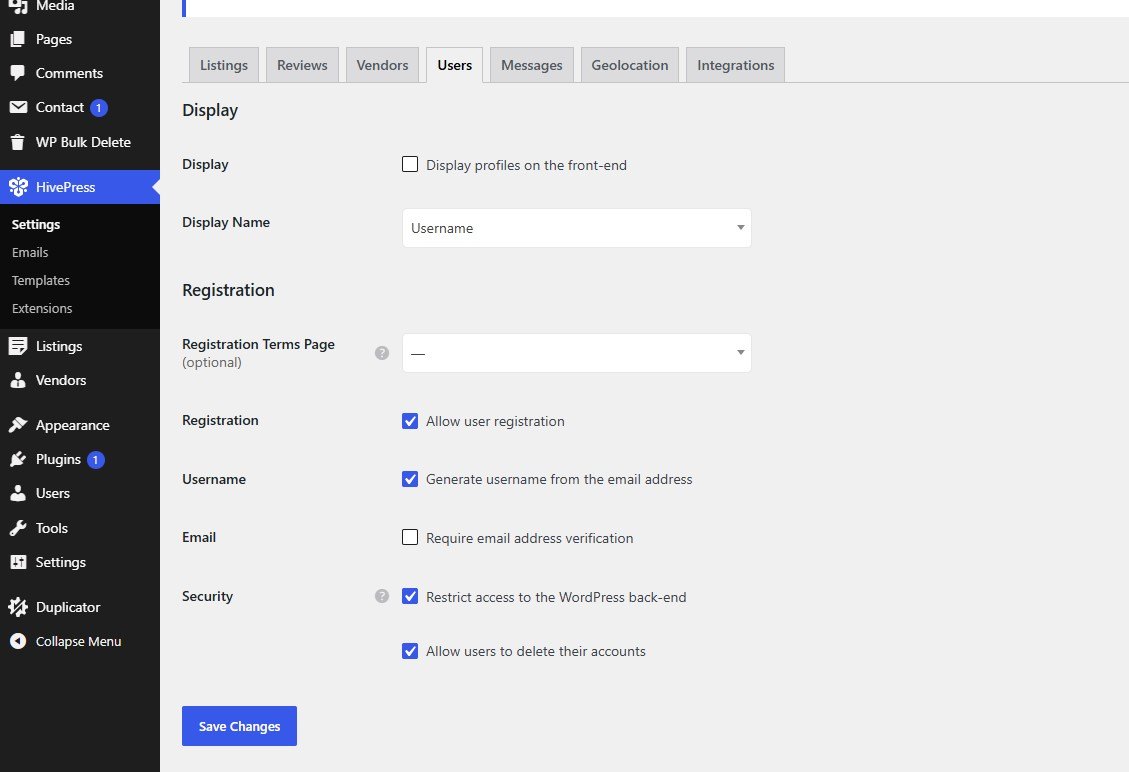
Task: Click the Tools wrench icon
Action: tap(18, 528)
